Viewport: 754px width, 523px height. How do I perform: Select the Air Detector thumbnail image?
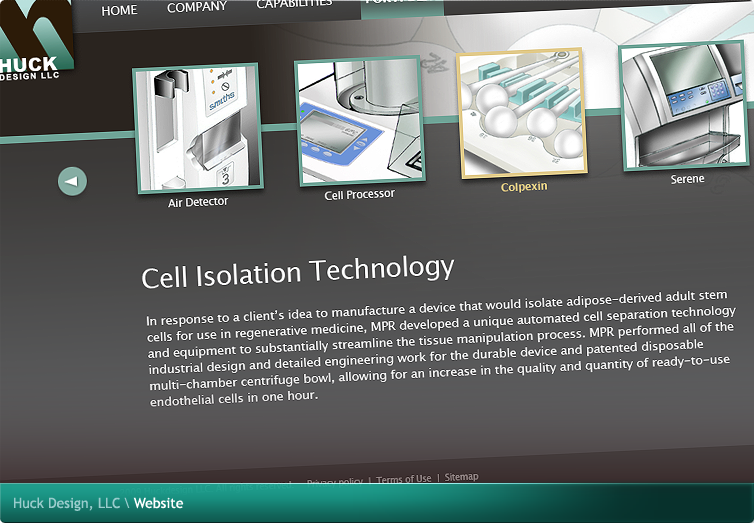coord(197,128)
